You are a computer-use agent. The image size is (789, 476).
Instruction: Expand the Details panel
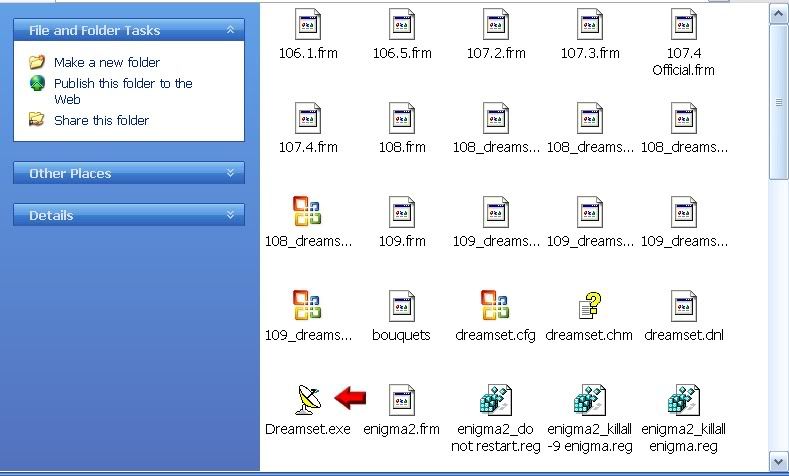230,215
